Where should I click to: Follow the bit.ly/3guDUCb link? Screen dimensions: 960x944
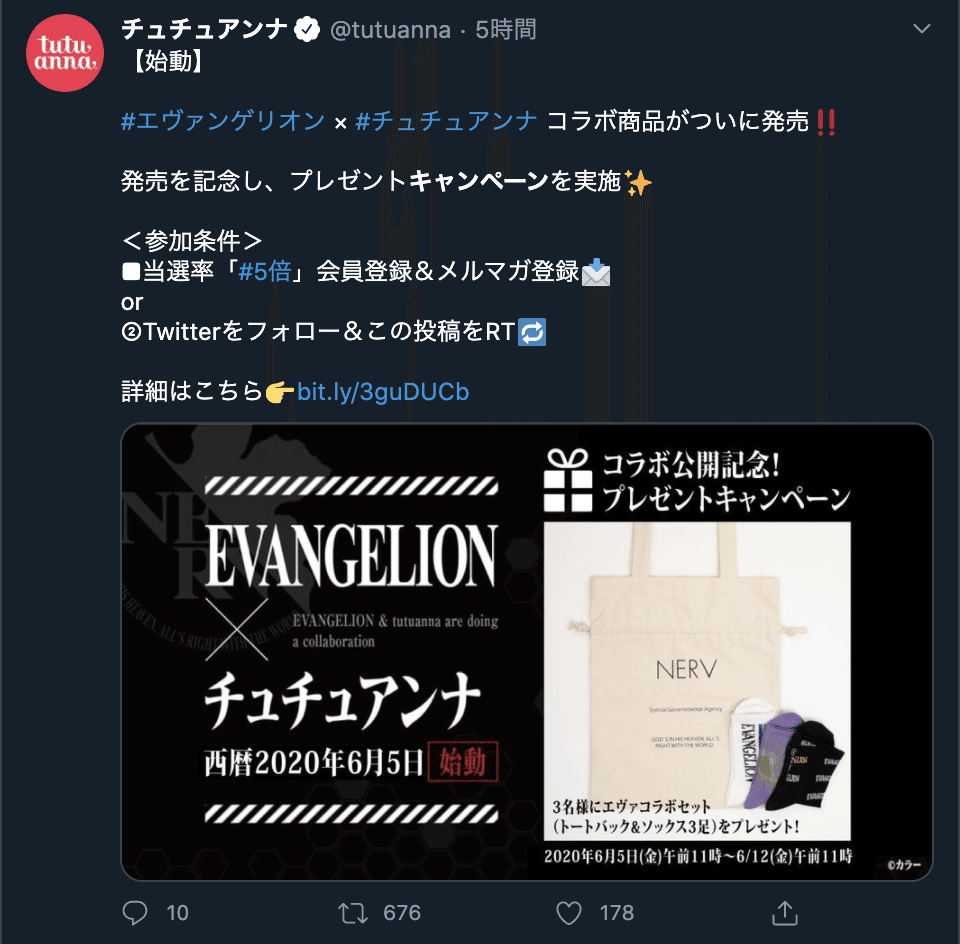coord(383,392)
